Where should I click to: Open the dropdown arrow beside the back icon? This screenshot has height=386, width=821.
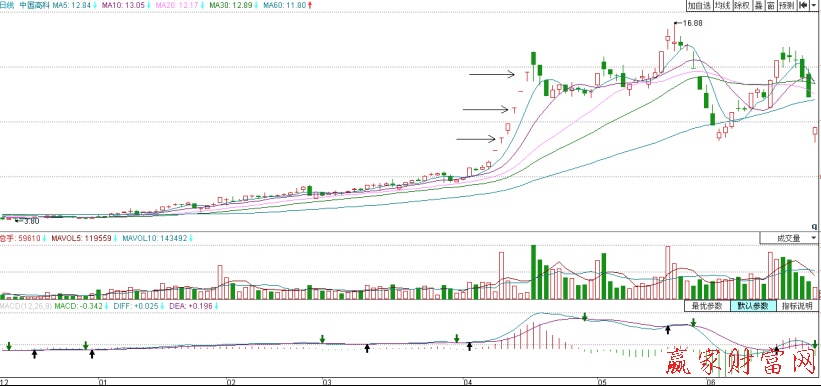coord(814,6)
